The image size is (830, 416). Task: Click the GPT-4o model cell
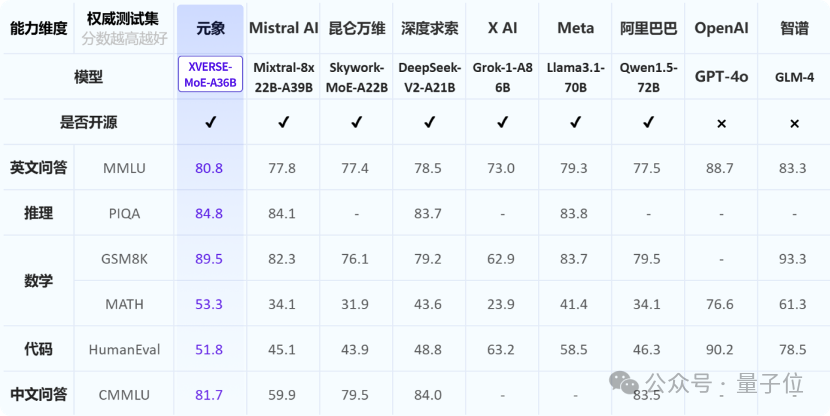(721, 77)
